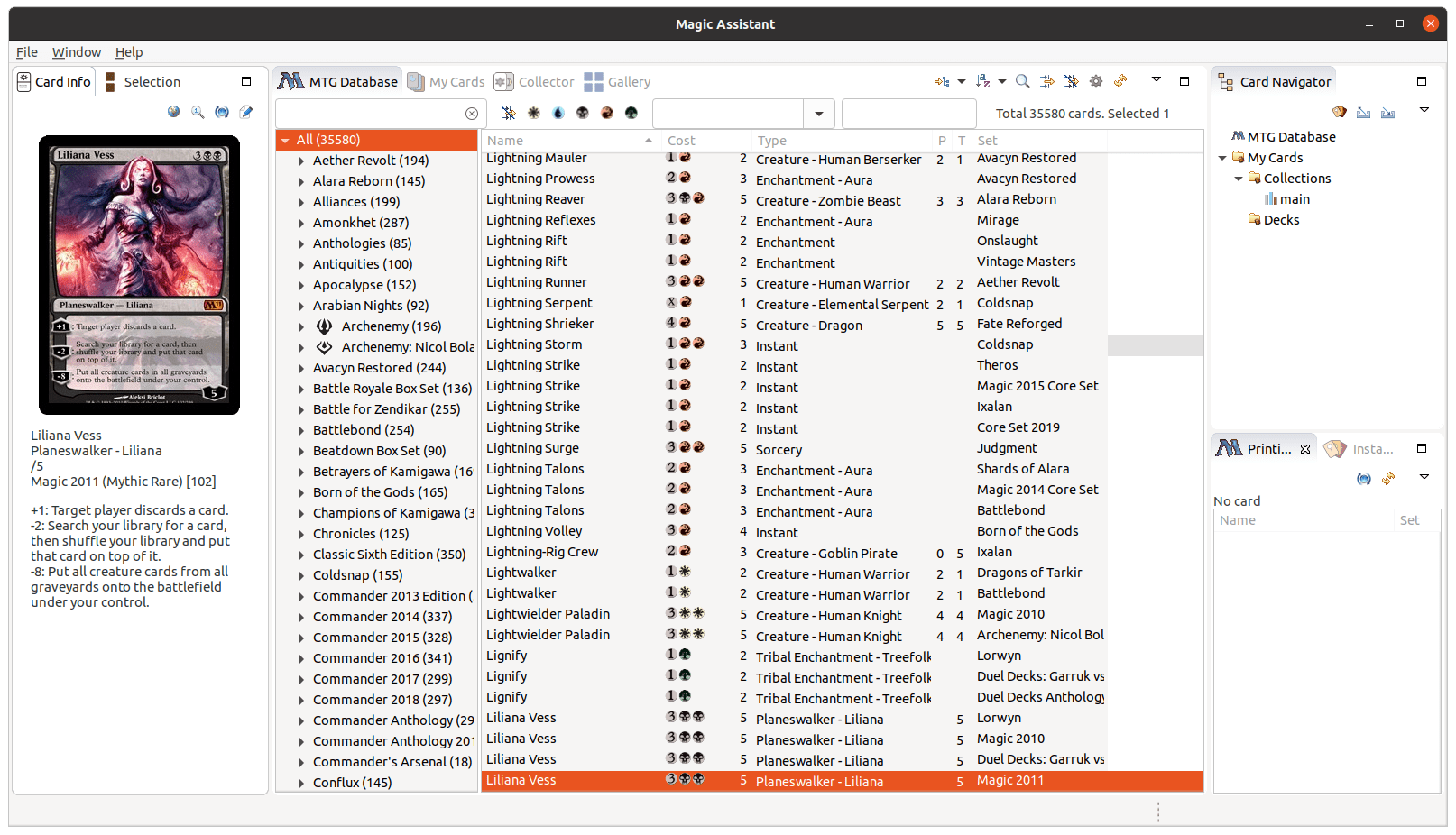The image size is (1456, 835).
Task: Switch to the Gallery tab
Action: [x=617, y=81]
